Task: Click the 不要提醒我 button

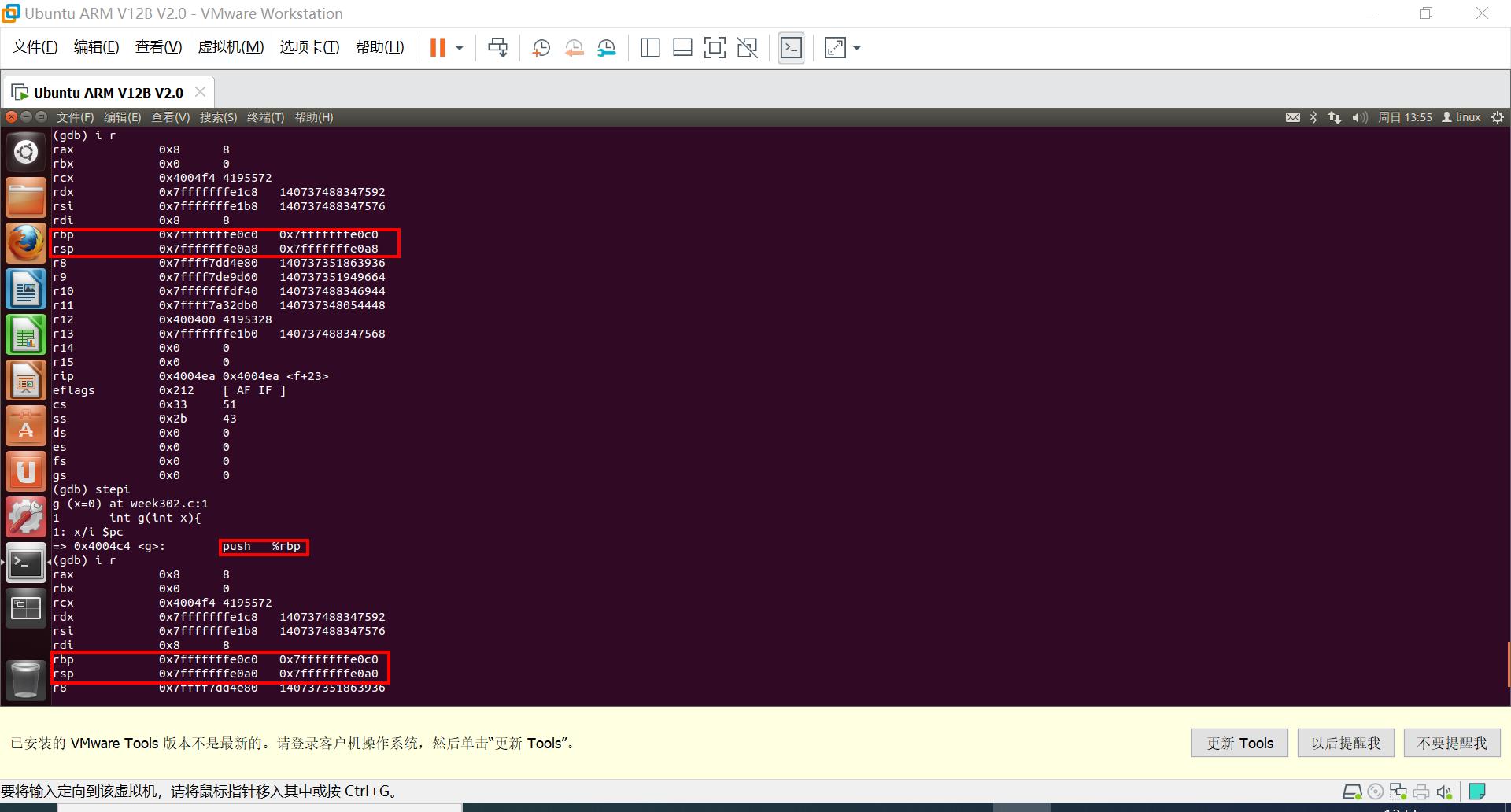Action: click(1452, 743)
